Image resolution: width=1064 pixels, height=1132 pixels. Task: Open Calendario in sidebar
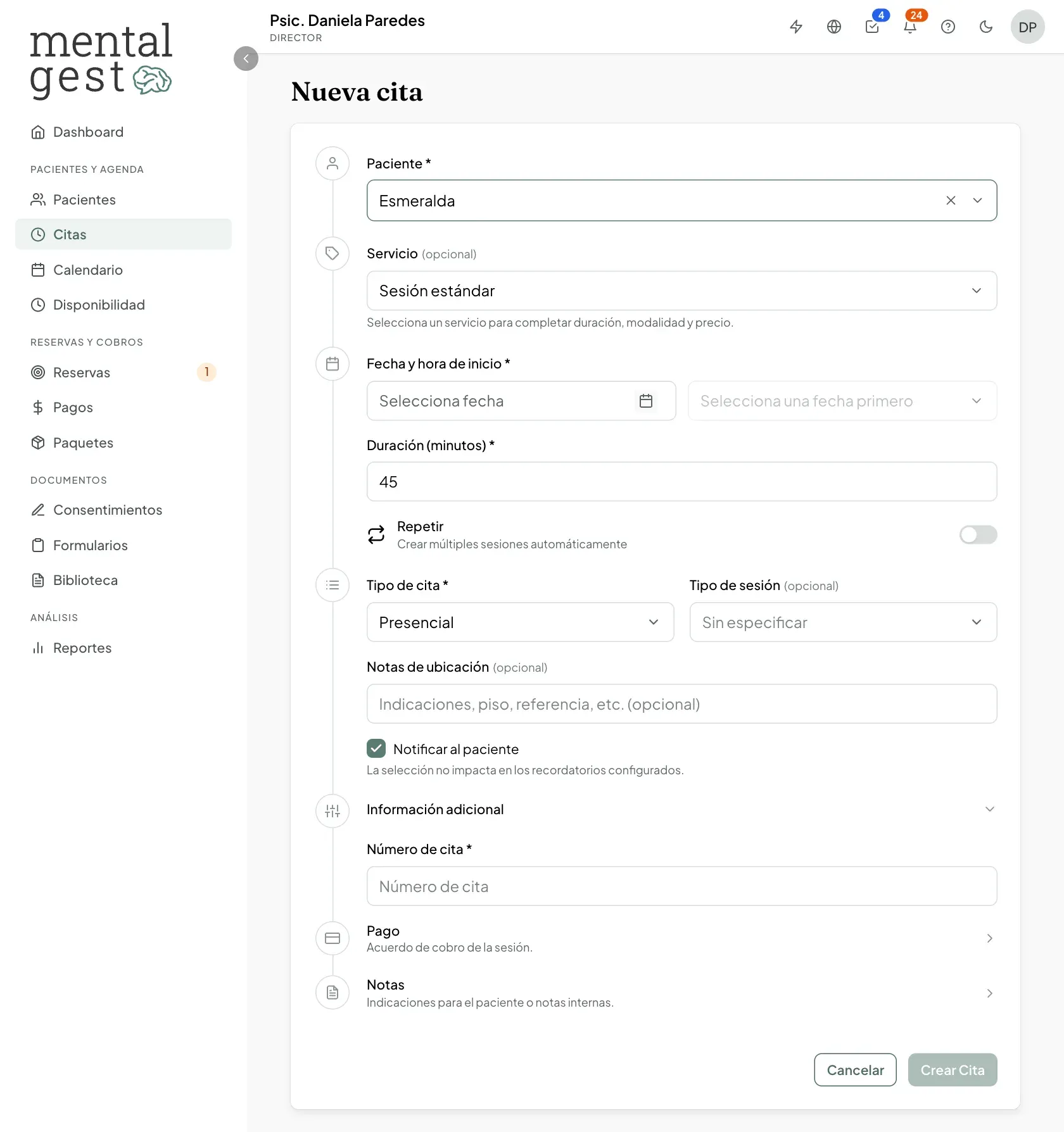[123, 270]
